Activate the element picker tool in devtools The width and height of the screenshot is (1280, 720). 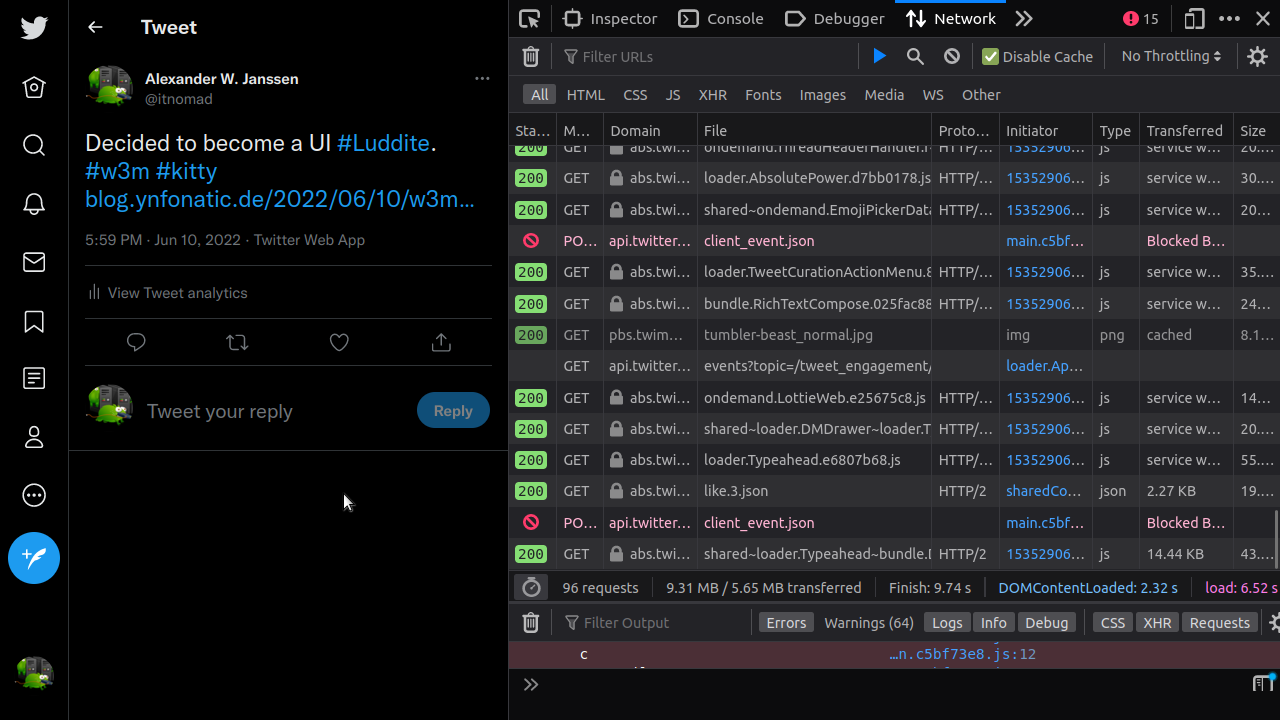(x=530, y=18)
